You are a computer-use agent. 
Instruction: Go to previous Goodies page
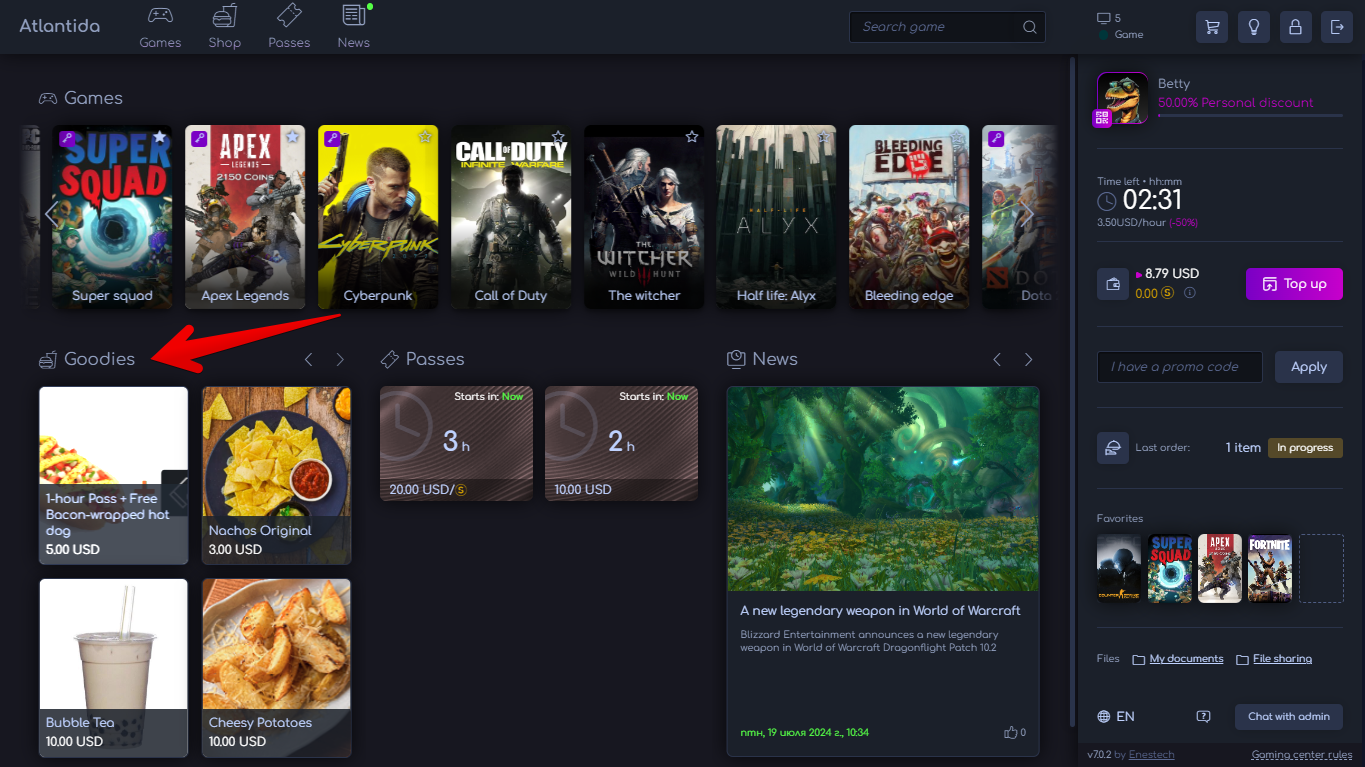coord(309,359)
